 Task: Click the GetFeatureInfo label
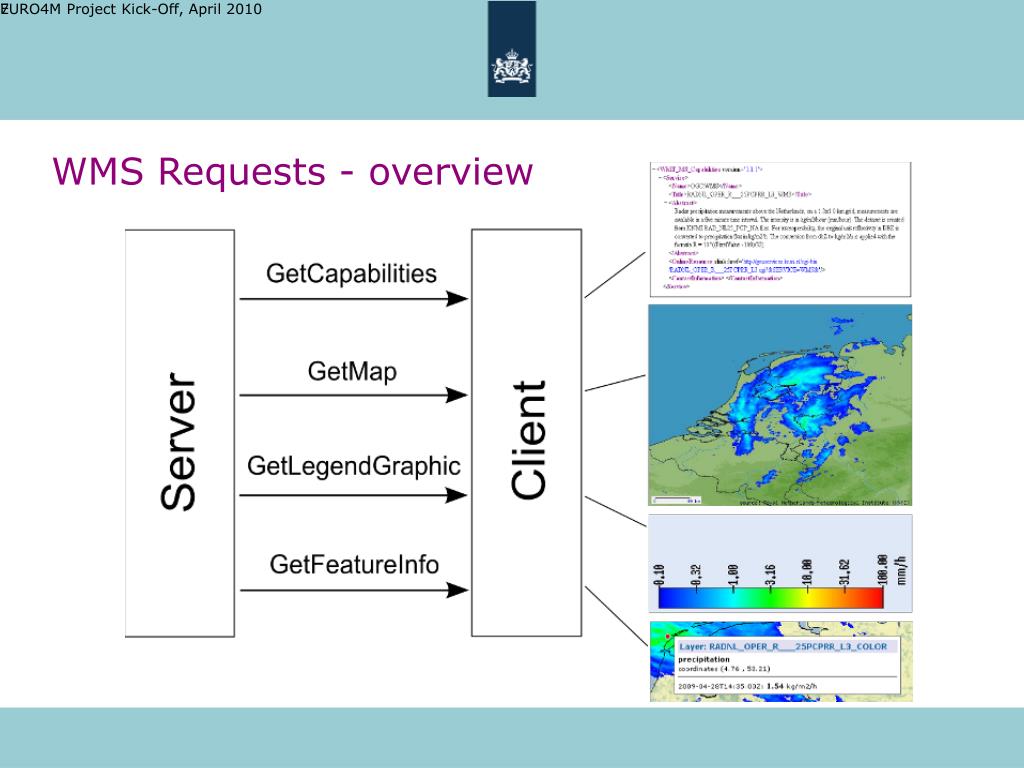click(354, 564)
